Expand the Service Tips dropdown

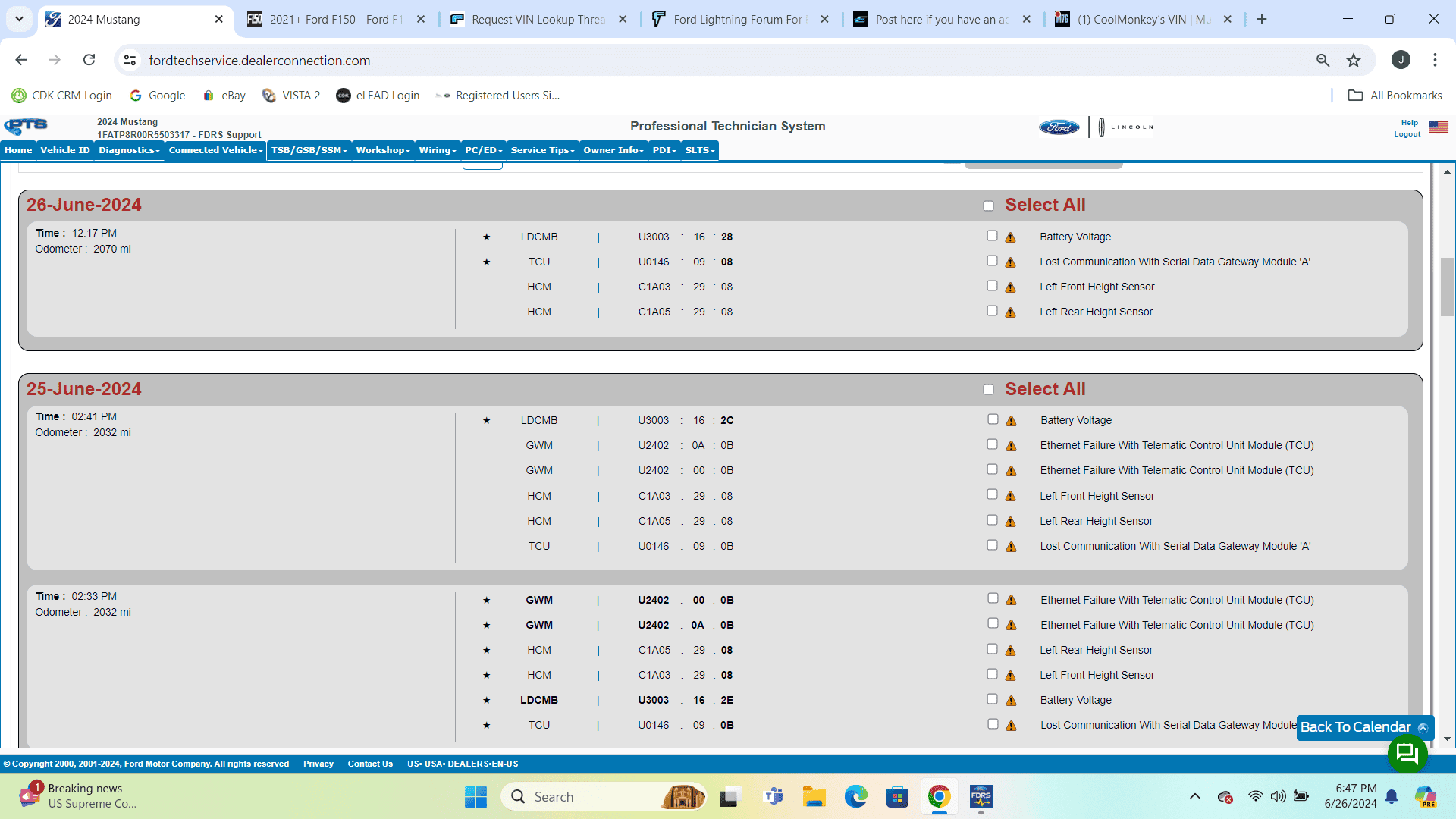542,150
